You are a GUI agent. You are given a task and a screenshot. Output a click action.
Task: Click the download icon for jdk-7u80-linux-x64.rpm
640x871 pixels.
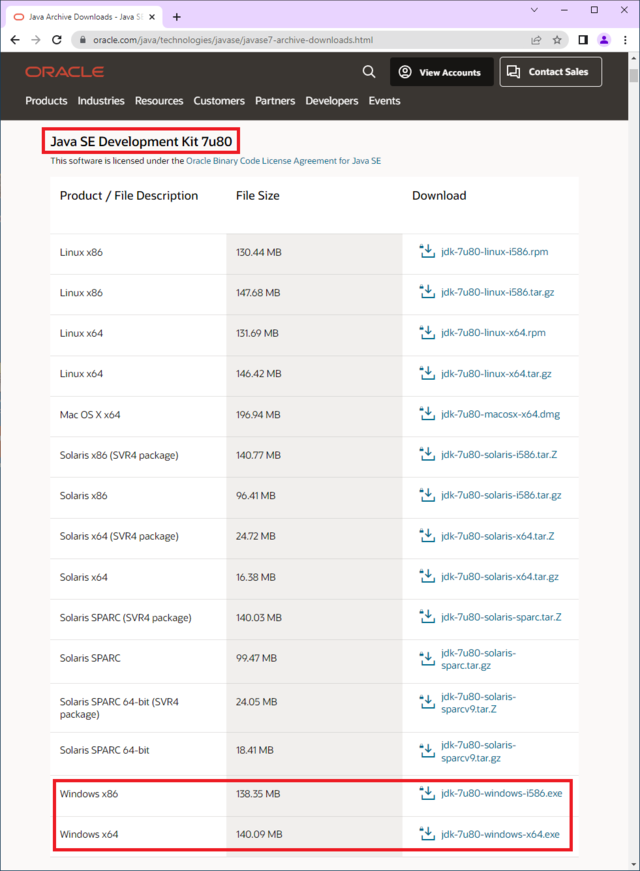coord(427,332)
